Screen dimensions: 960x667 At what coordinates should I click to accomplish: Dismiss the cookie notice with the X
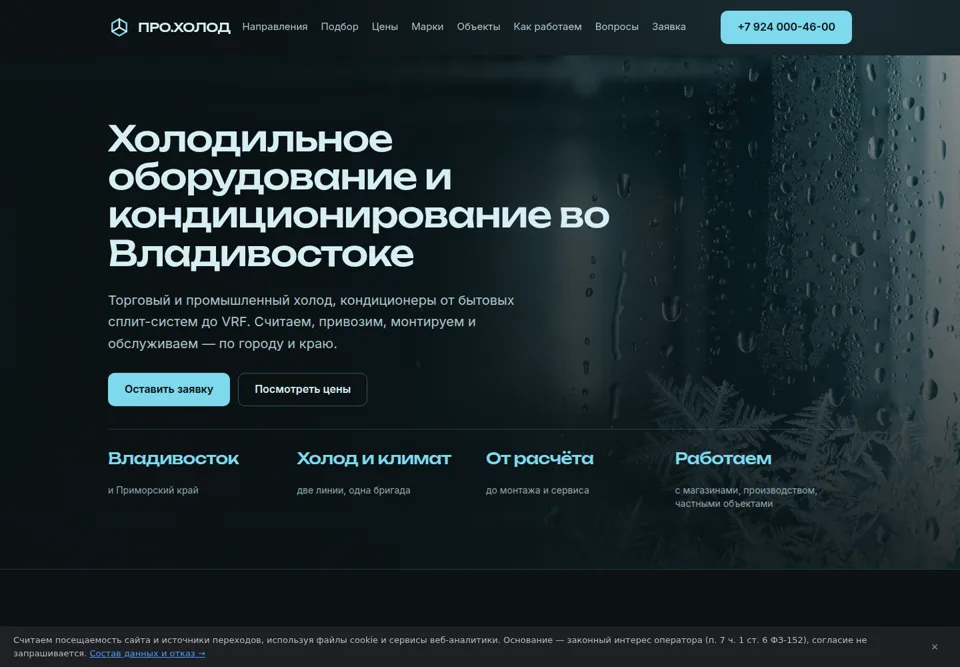(x=934, y=647)
